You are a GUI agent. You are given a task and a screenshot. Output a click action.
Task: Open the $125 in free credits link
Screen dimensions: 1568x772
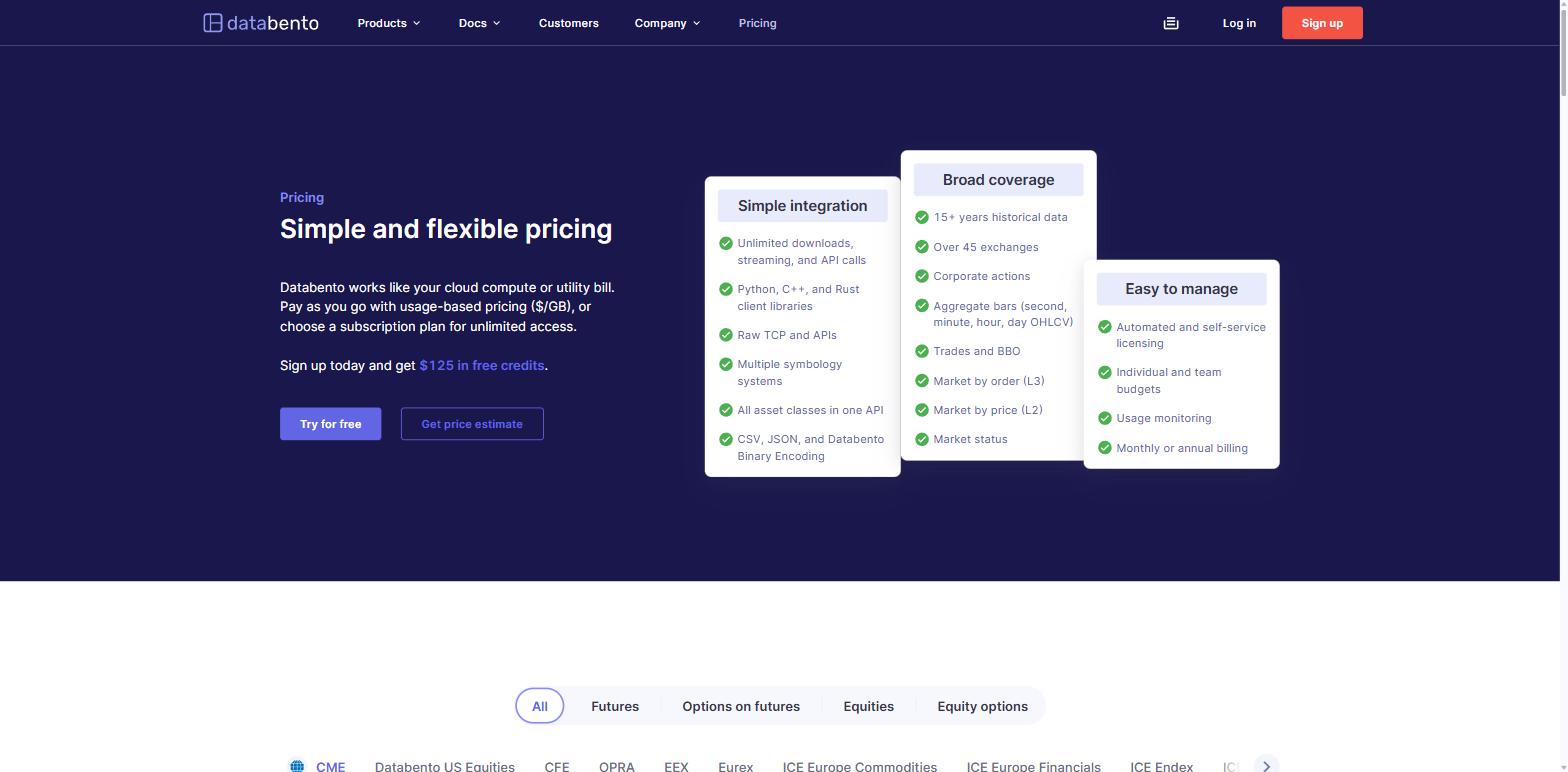point(482,366)
